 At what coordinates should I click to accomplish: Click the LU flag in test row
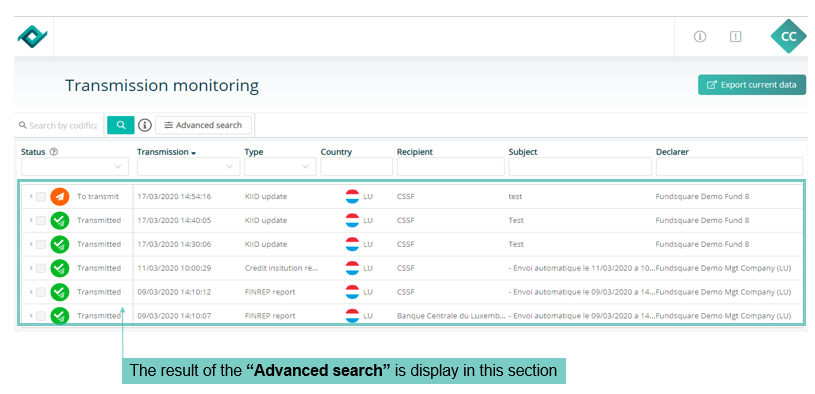coord(352,196)
